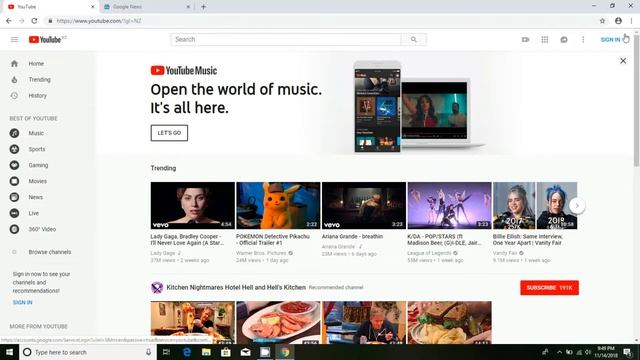Click in the YouTube search field

coord(286,40)
